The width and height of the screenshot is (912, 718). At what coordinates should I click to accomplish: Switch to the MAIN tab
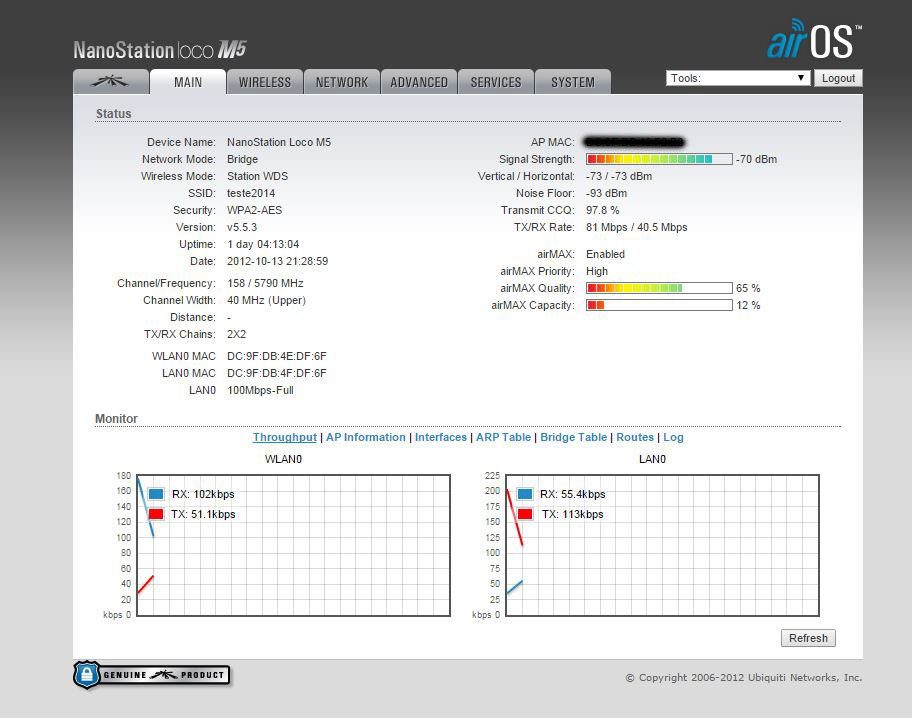(188, 82)
